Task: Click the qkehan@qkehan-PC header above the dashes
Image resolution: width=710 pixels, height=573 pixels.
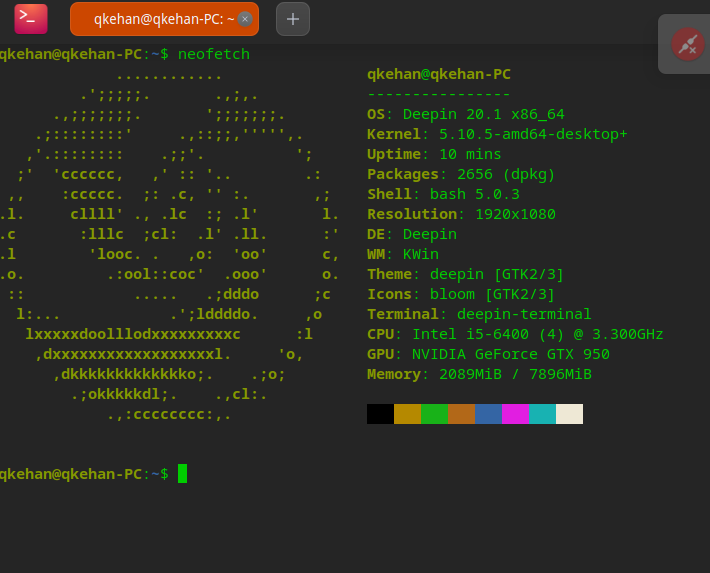Action: [x=439, y=74]
